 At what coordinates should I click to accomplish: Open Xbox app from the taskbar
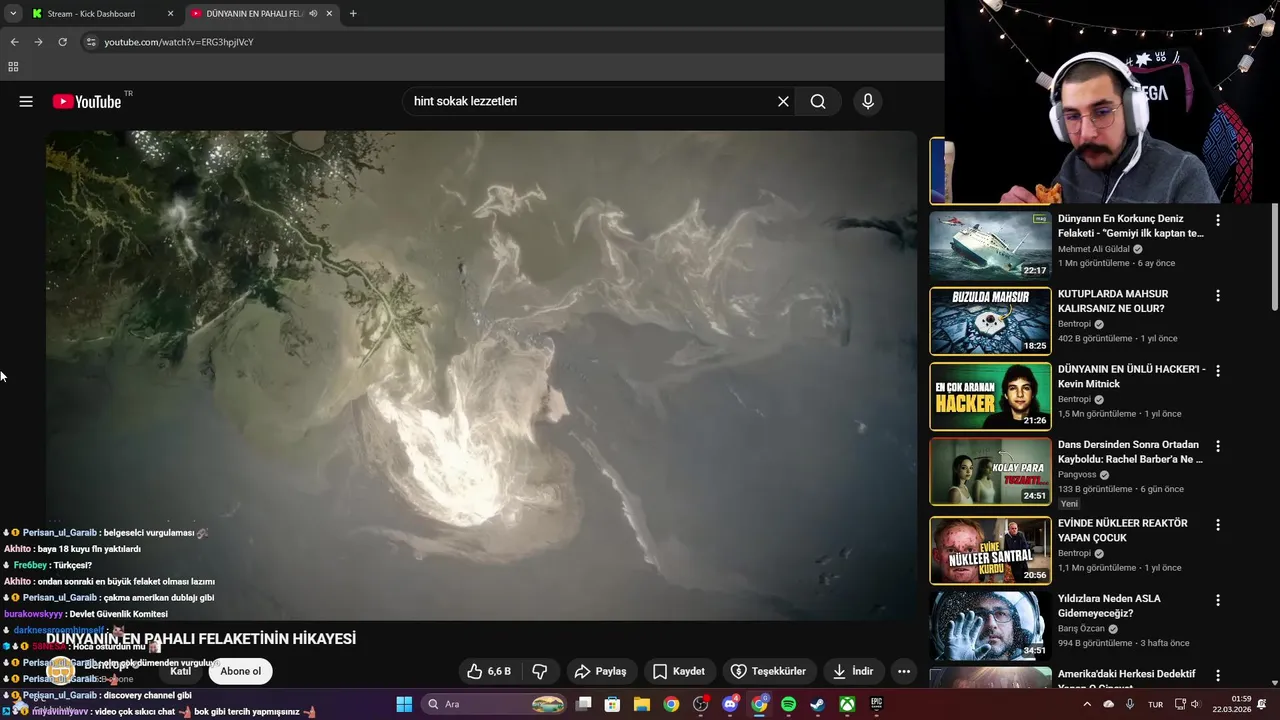click(847, 704)
